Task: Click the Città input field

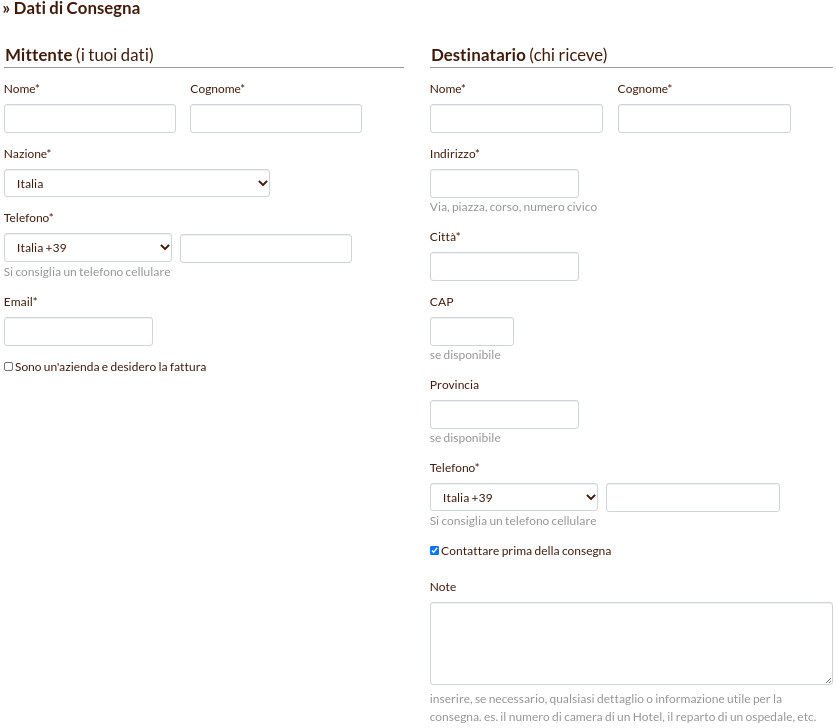Action: pos(504,266)
